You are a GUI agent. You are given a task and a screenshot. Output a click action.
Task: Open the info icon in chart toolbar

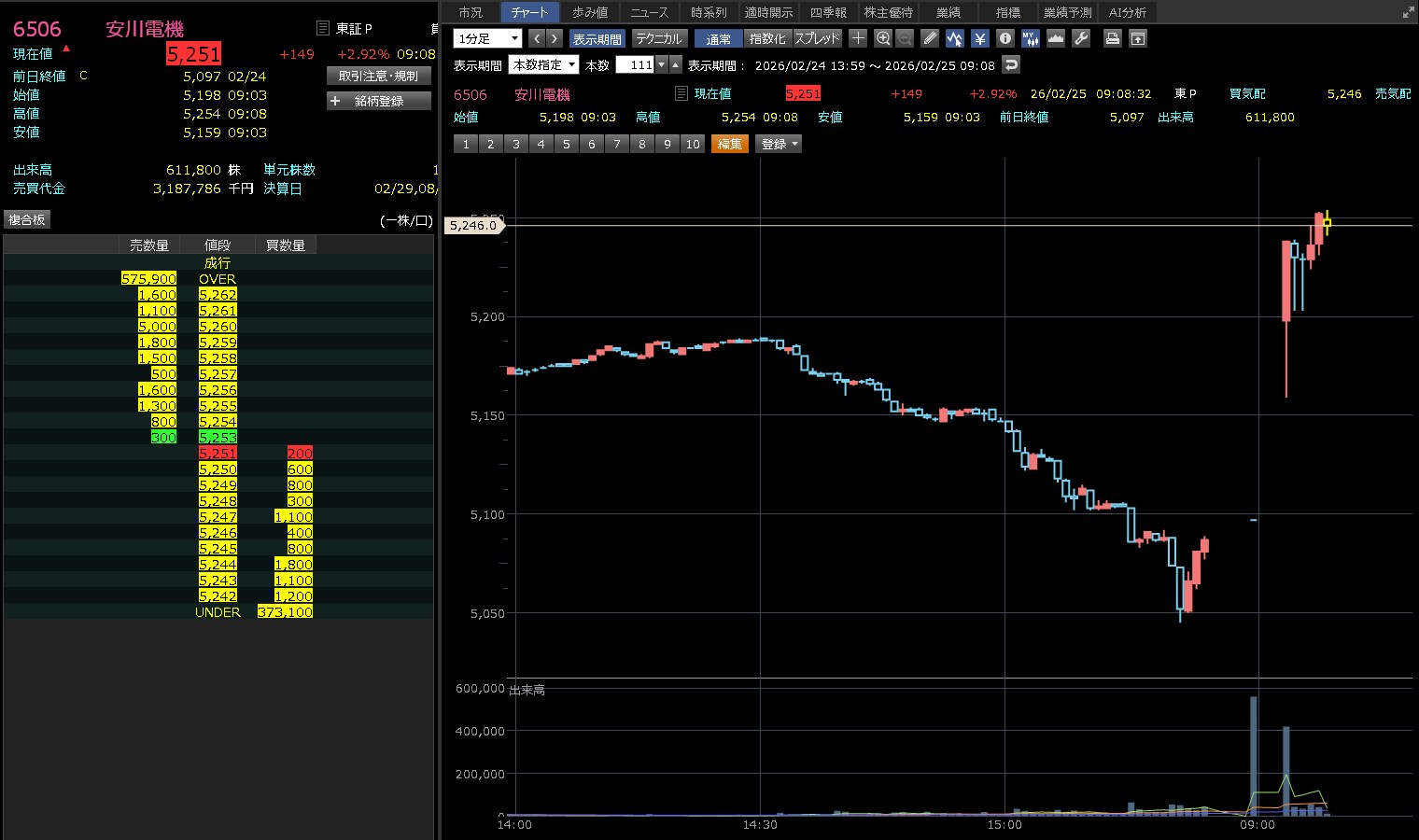[1005, 38]
